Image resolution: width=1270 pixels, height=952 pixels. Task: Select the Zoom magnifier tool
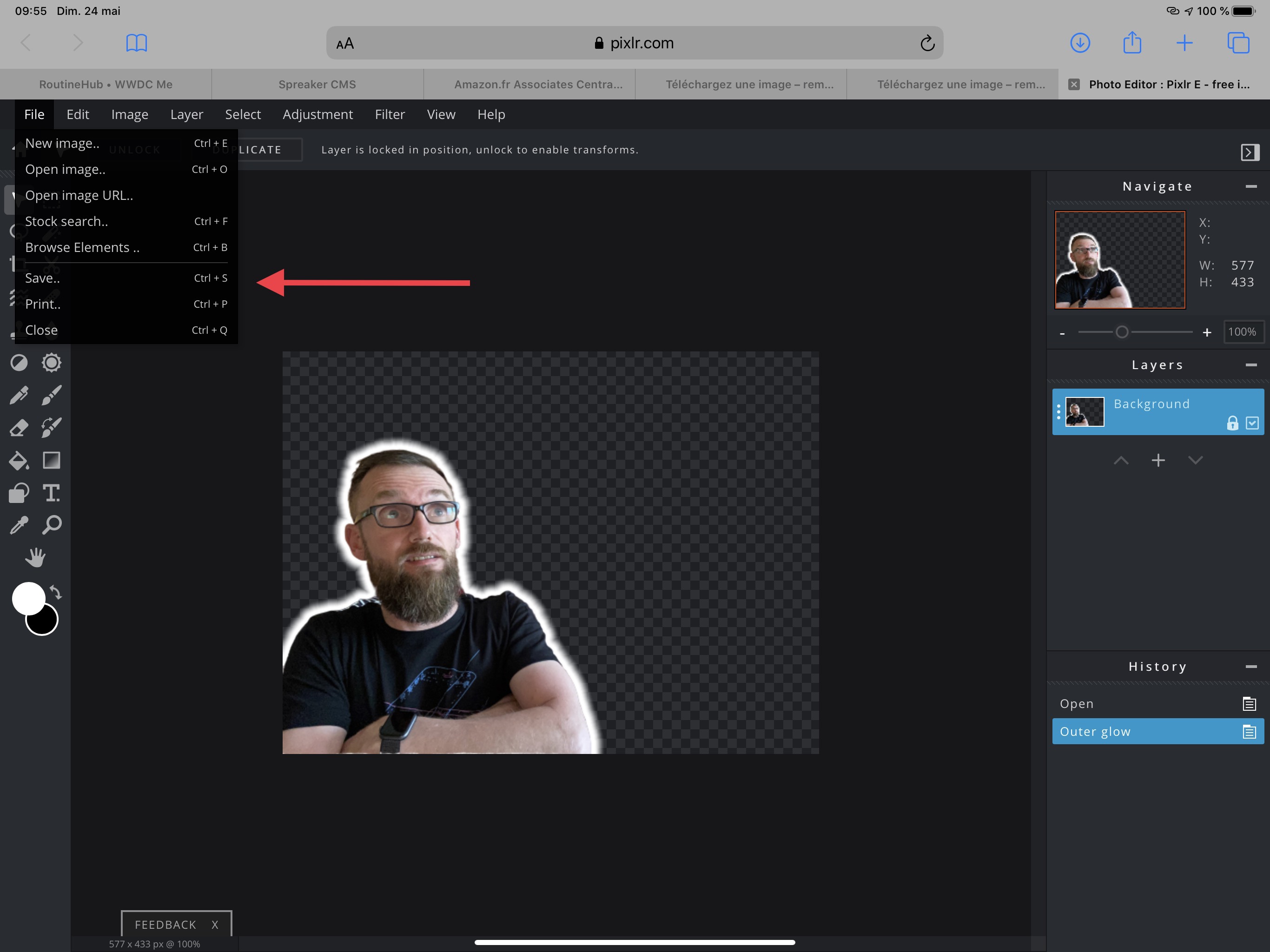[52, 525]
